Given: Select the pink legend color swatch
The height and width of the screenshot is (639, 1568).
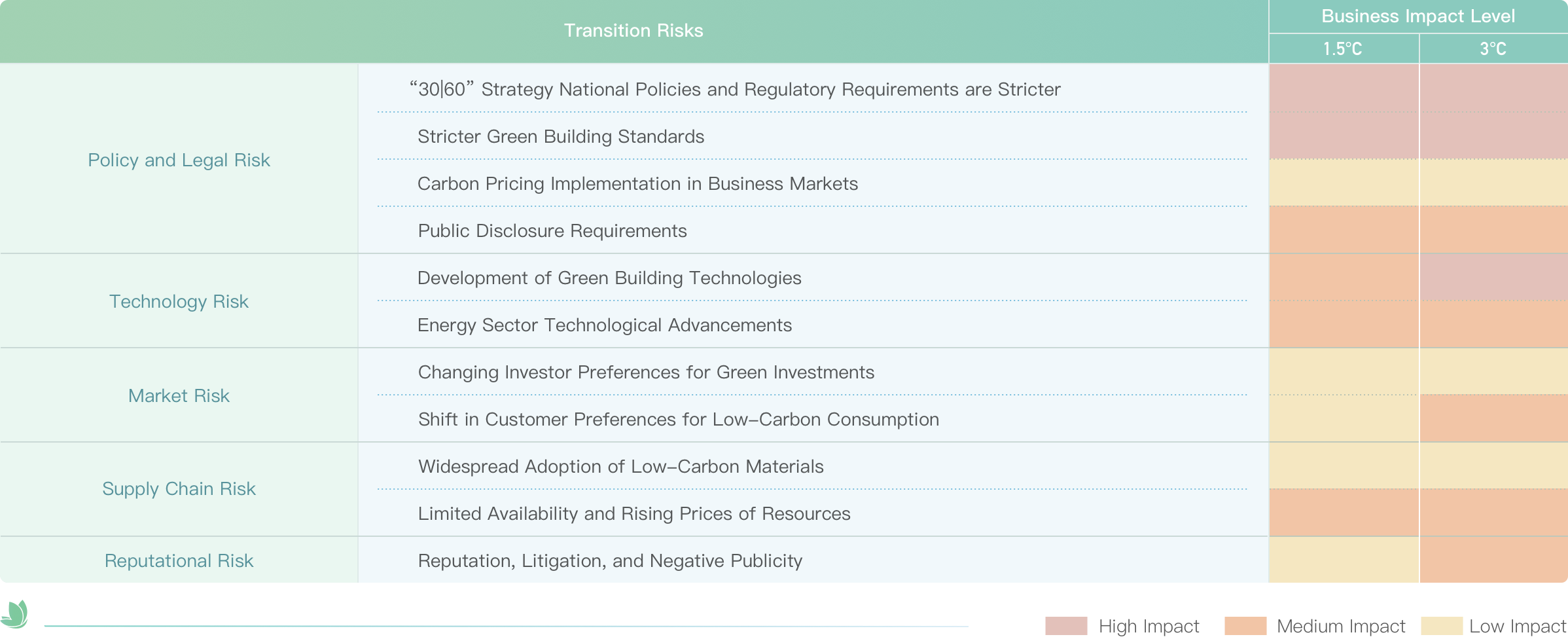Looking at the screenshot, I should [1066, 625].
